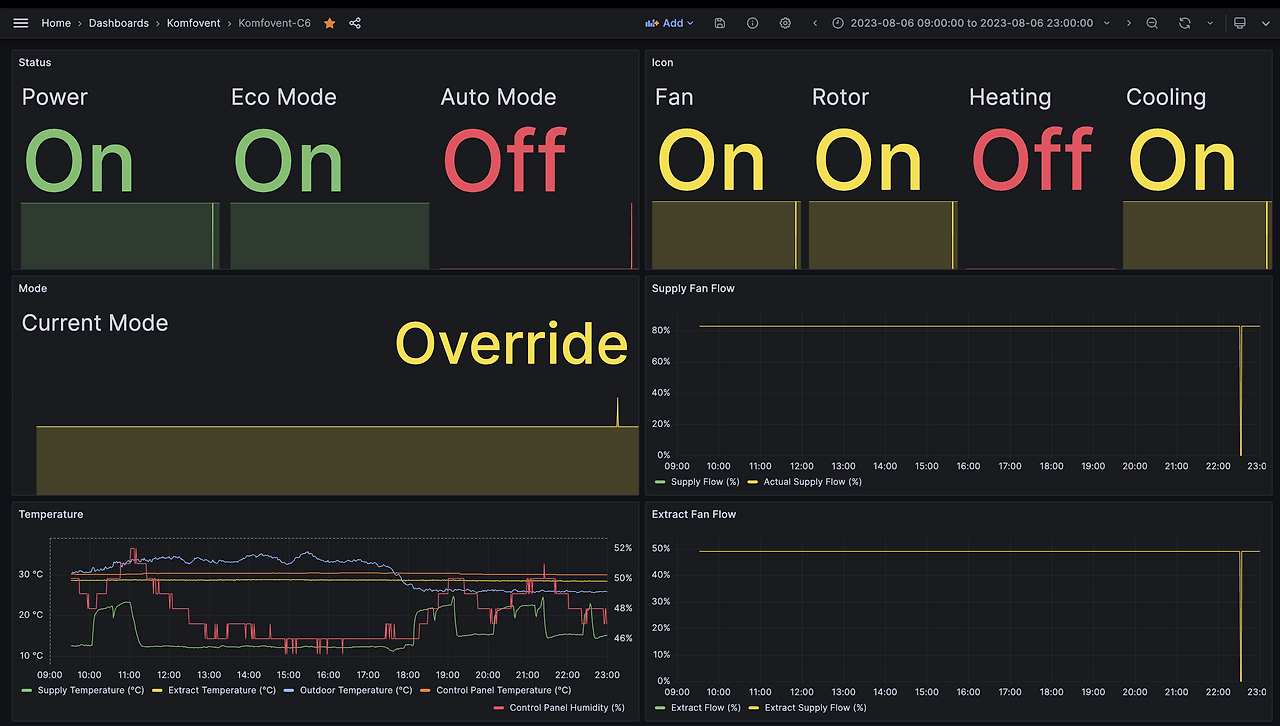Click the Power stat label
Image resolution: width=1280 pixels, height=726 pixels.
(x=55, y=97)
